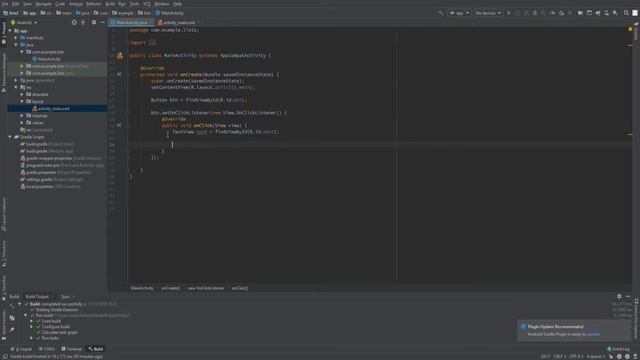The width and height of the screenshot is (640, 360).
Task: Expand the manifests folder
Action: [x=16, y=38]
